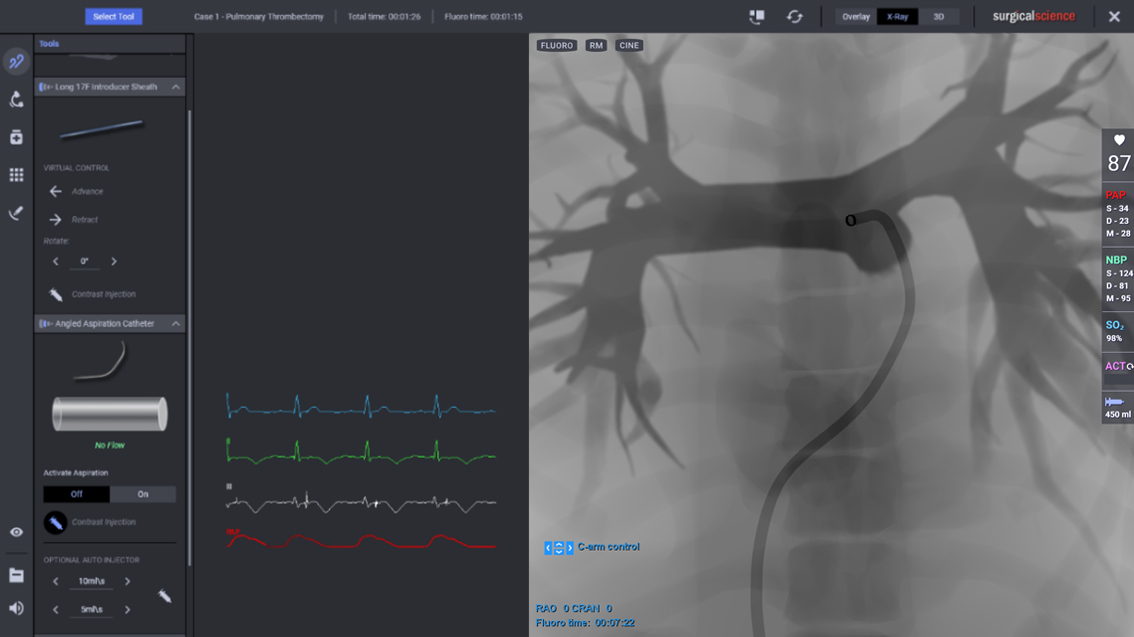The image size is (1134, 637).
Task: Click the refresh reset icon in header
Action: (794, 17)
